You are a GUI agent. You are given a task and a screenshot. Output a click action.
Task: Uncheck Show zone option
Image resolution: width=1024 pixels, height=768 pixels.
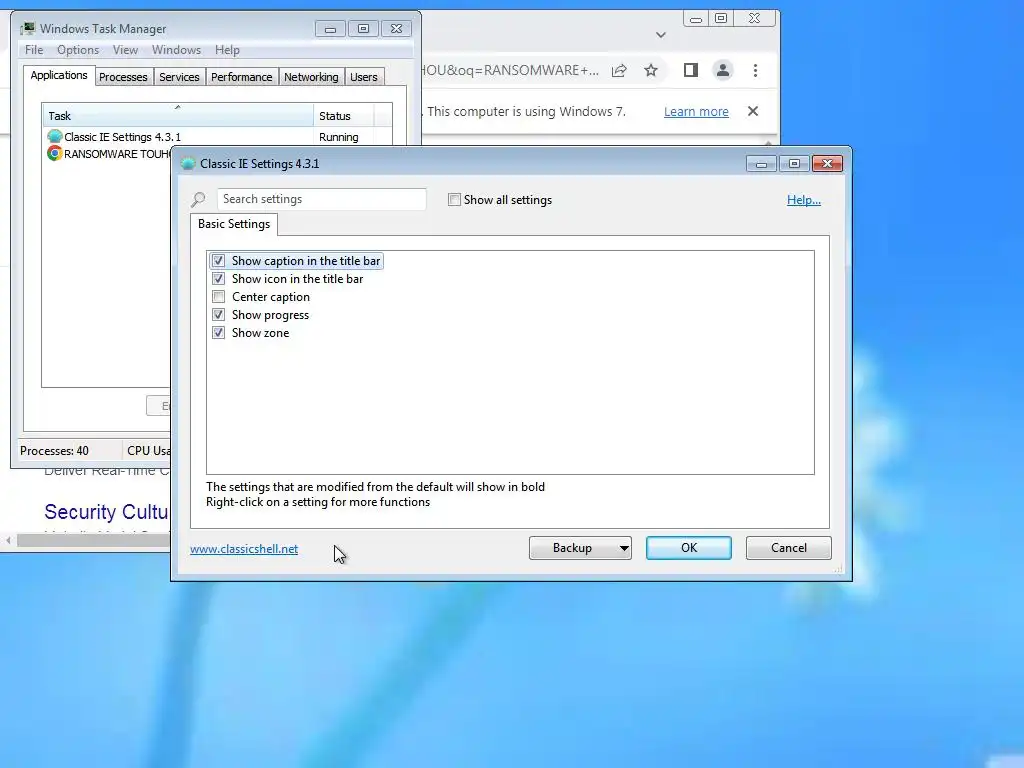click(x=219, y=332)
